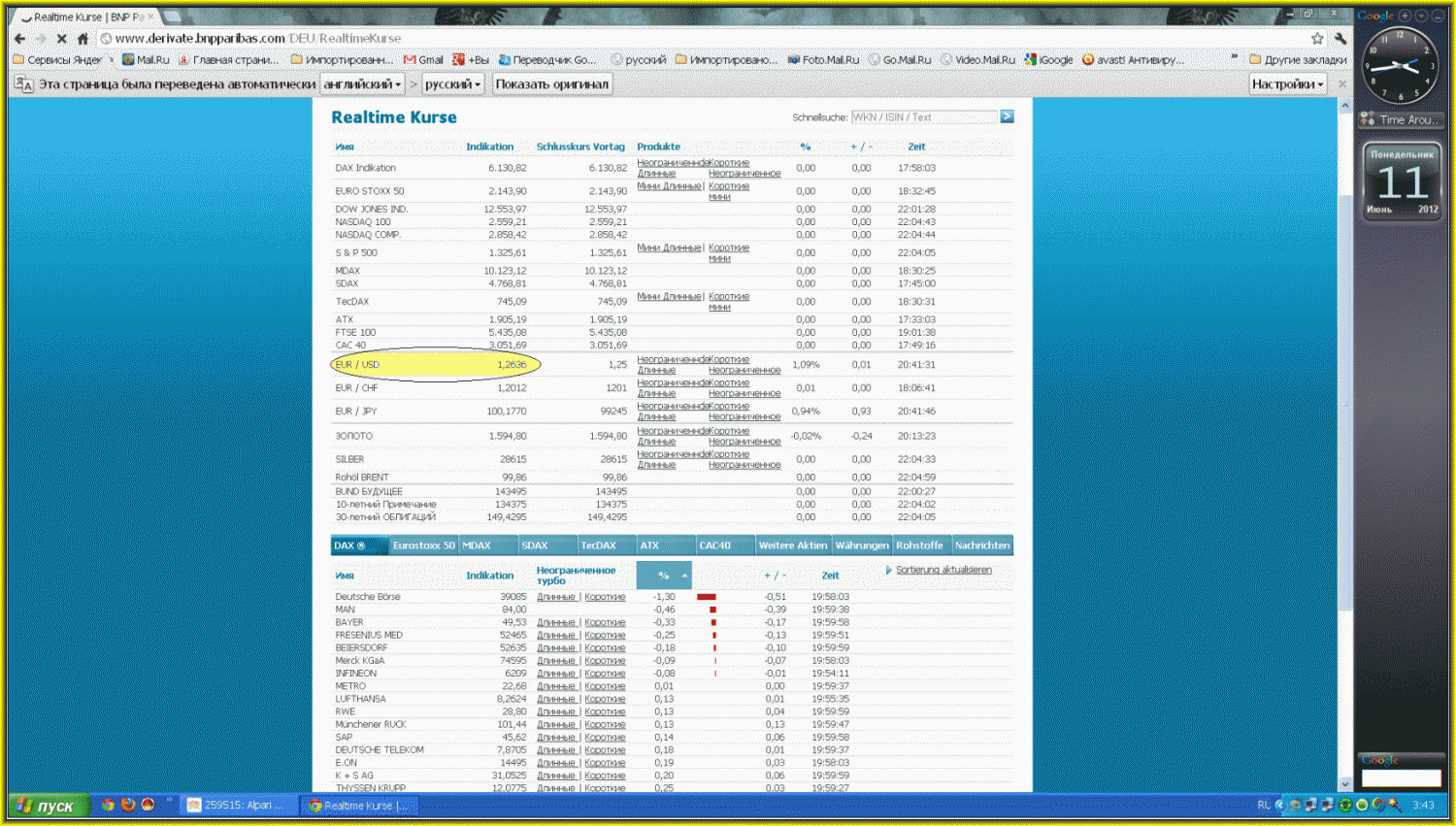Switch to the SDAX tab
The height and width of the screenshot is (826, 1456).
pos(547,545)
